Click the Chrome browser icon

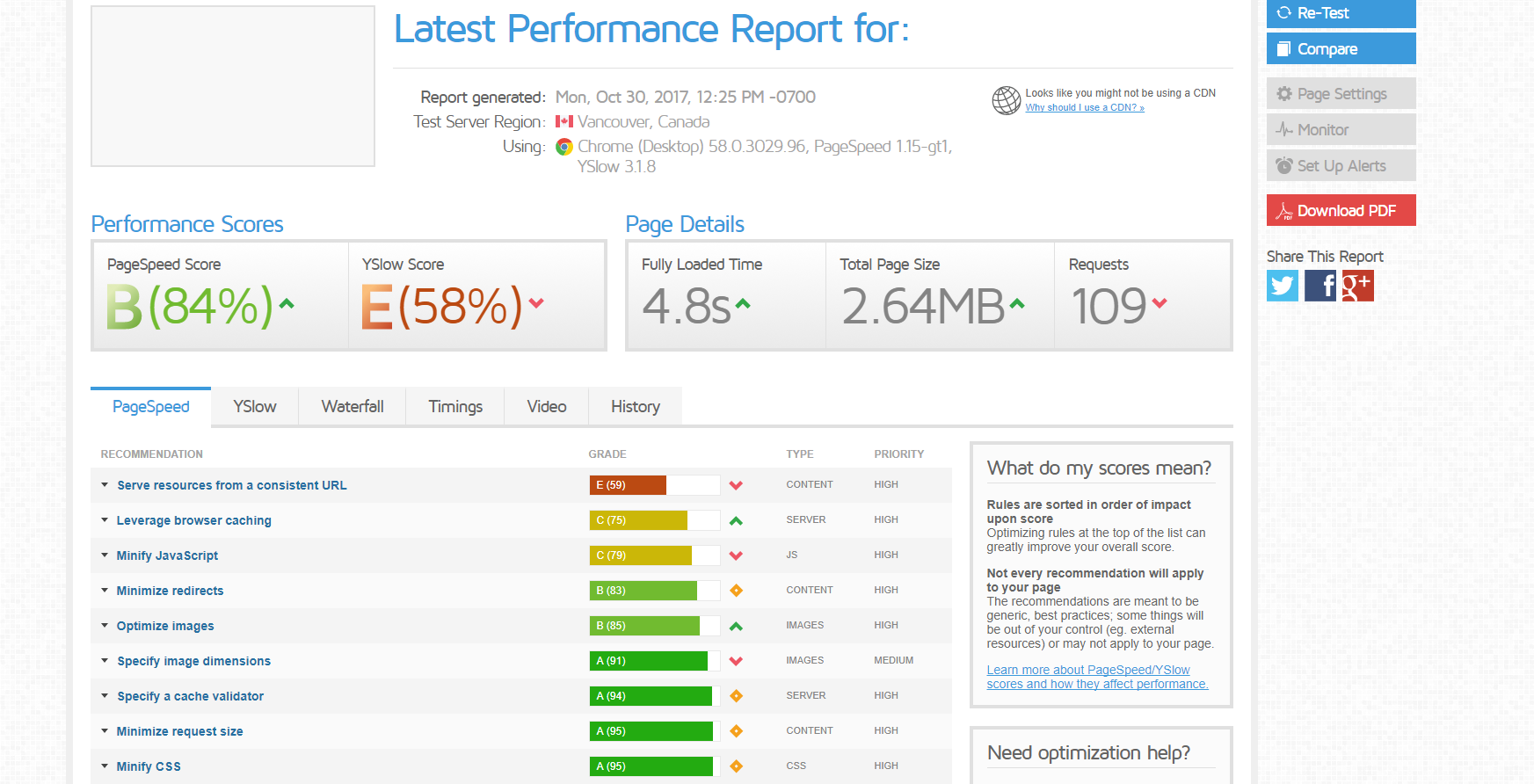point(564,147)
